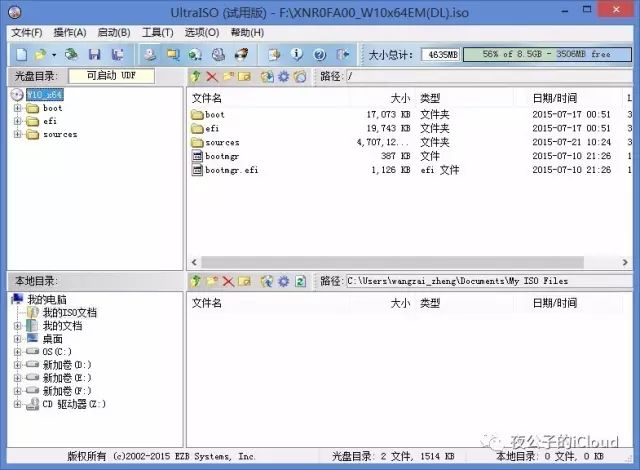The image size is (640, 470).
Task: Open the 选项(O) menu
Action: point(202,33)
